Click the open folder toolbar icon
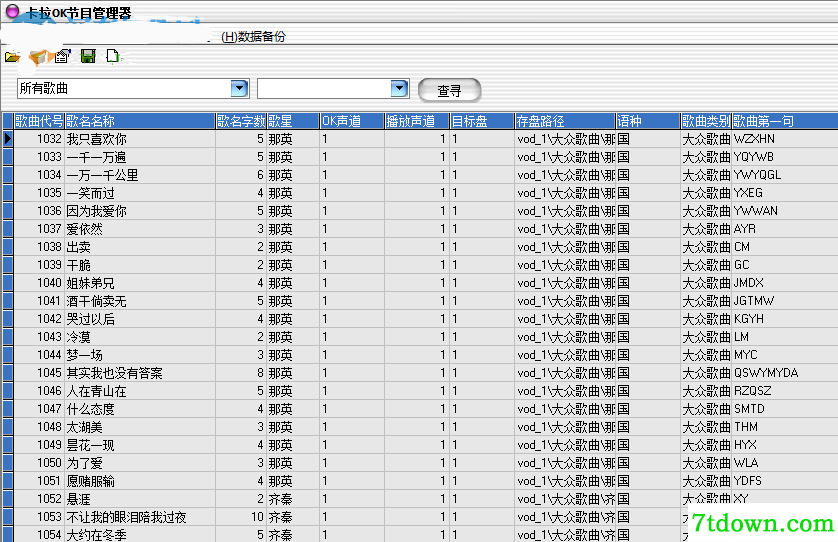 coord(12,57)
